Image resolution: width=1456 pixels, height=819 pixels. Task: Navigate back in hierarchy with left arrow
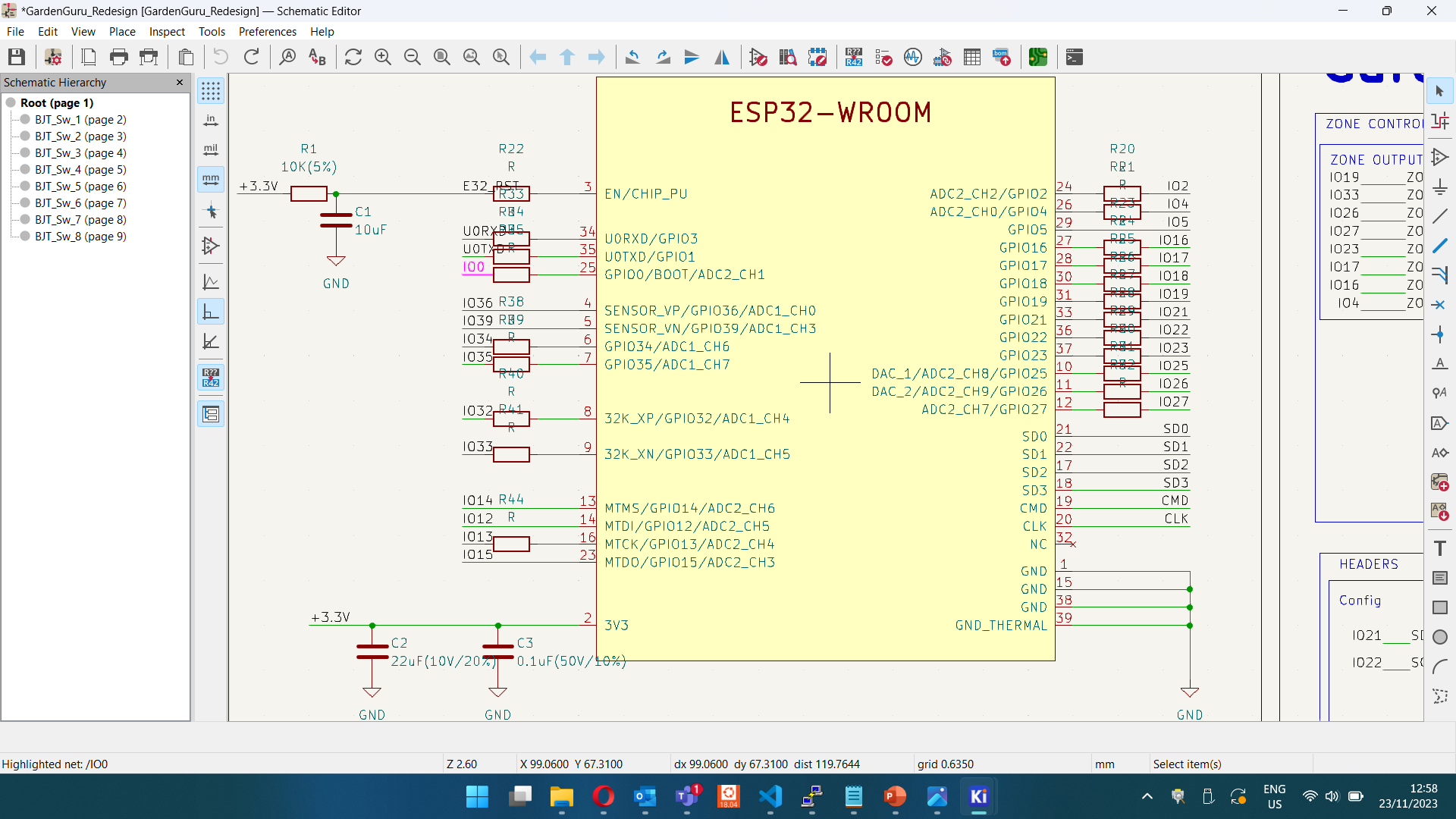point(538,57)
